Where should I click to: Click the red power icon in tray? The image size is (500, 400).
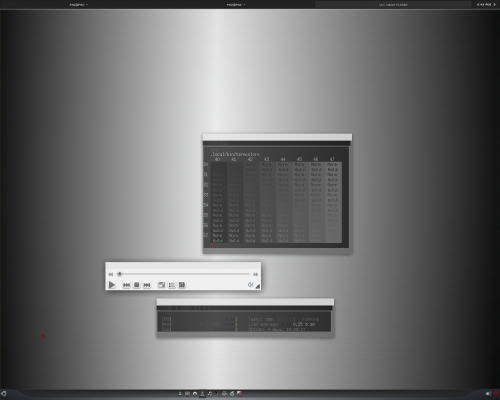[x=496, y=394]
